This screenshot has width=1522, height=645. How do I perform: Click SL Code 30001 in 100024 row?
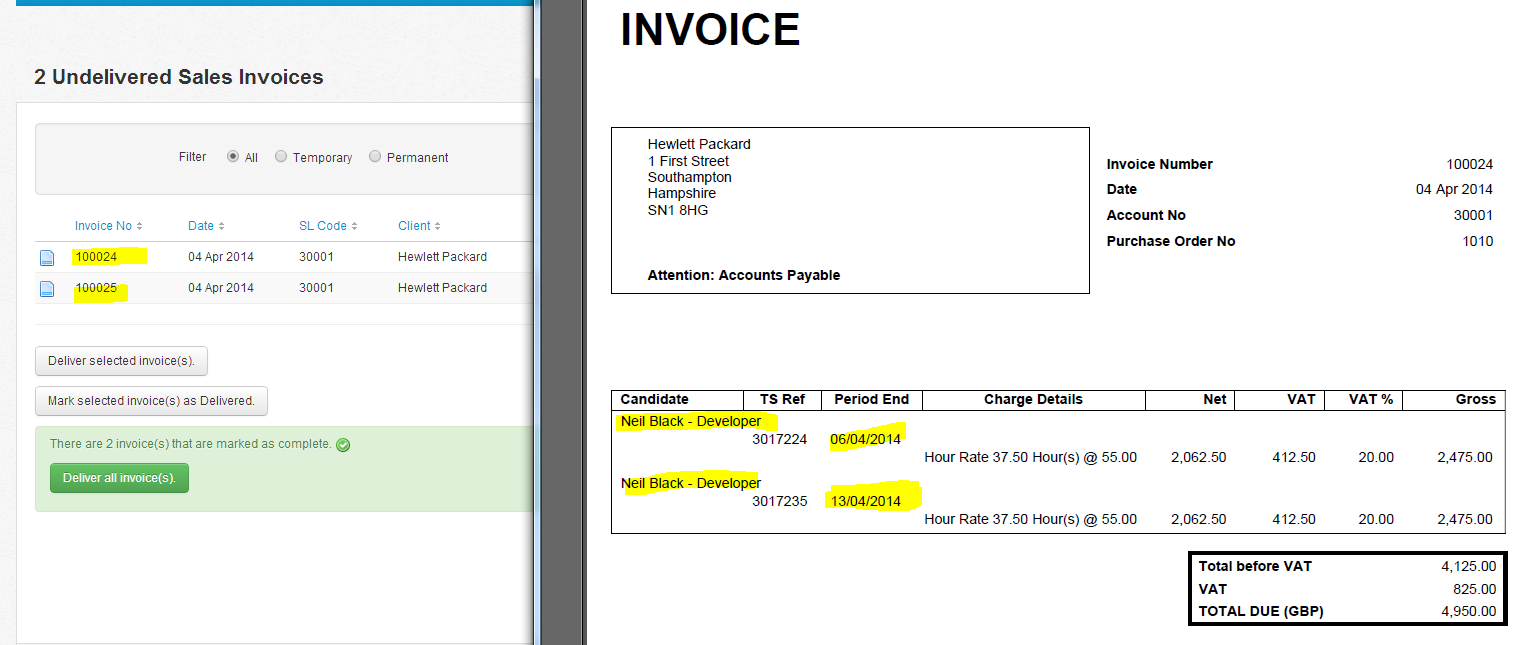pos(316,257)
